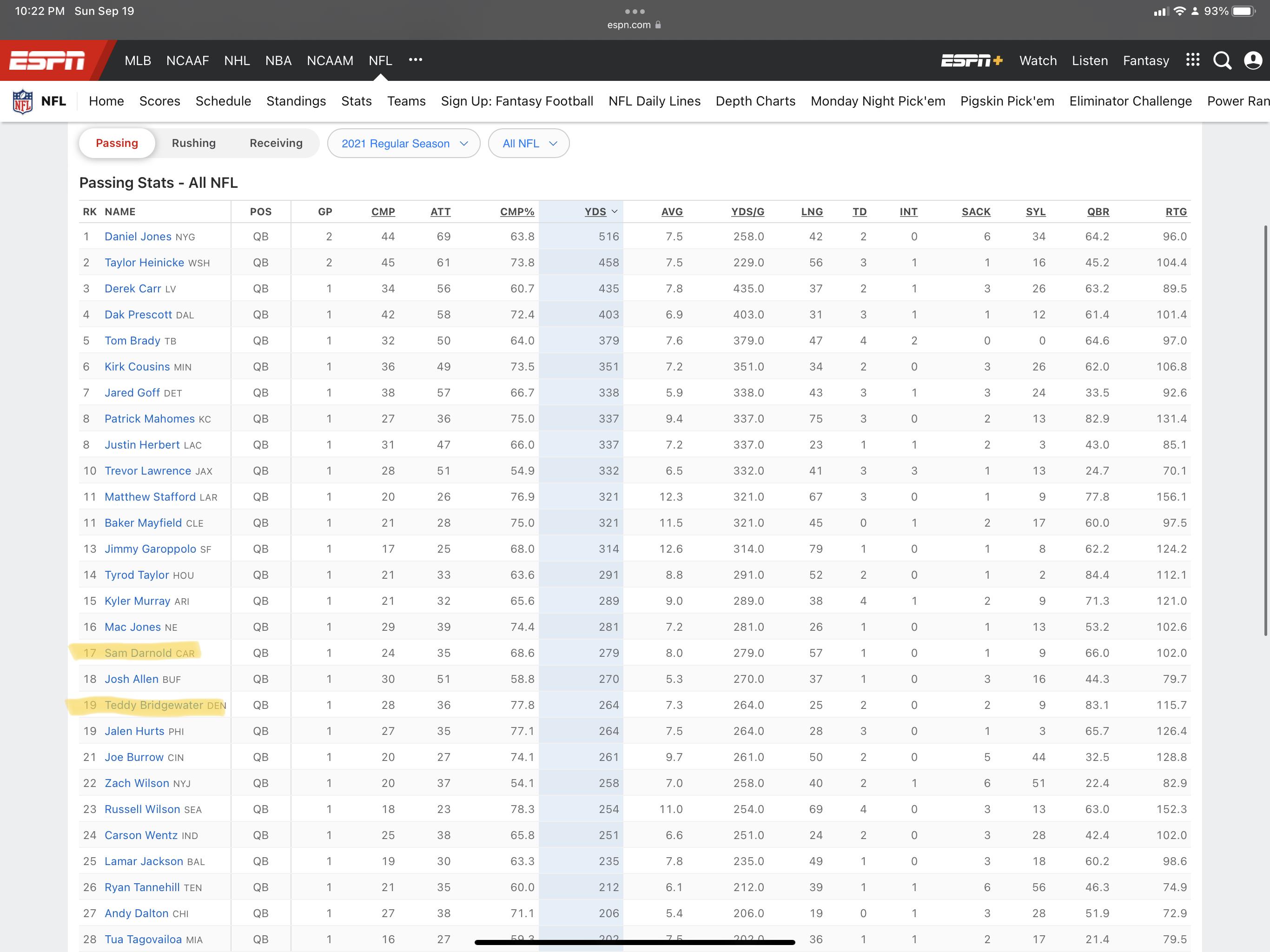Click the NFL shield logo
Screen dimensions: 1270x952
click(x=23, y=102)
